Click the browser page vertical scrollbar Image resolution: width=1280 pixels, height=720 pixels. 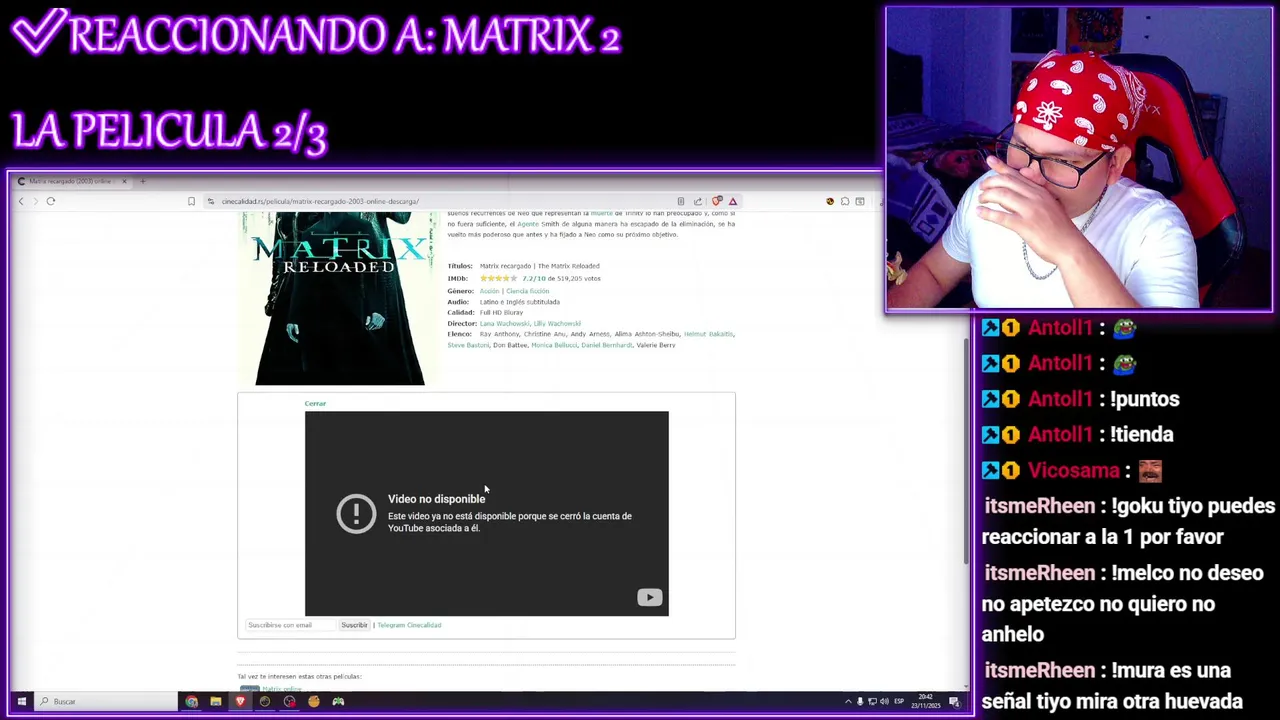pos(965,450)
